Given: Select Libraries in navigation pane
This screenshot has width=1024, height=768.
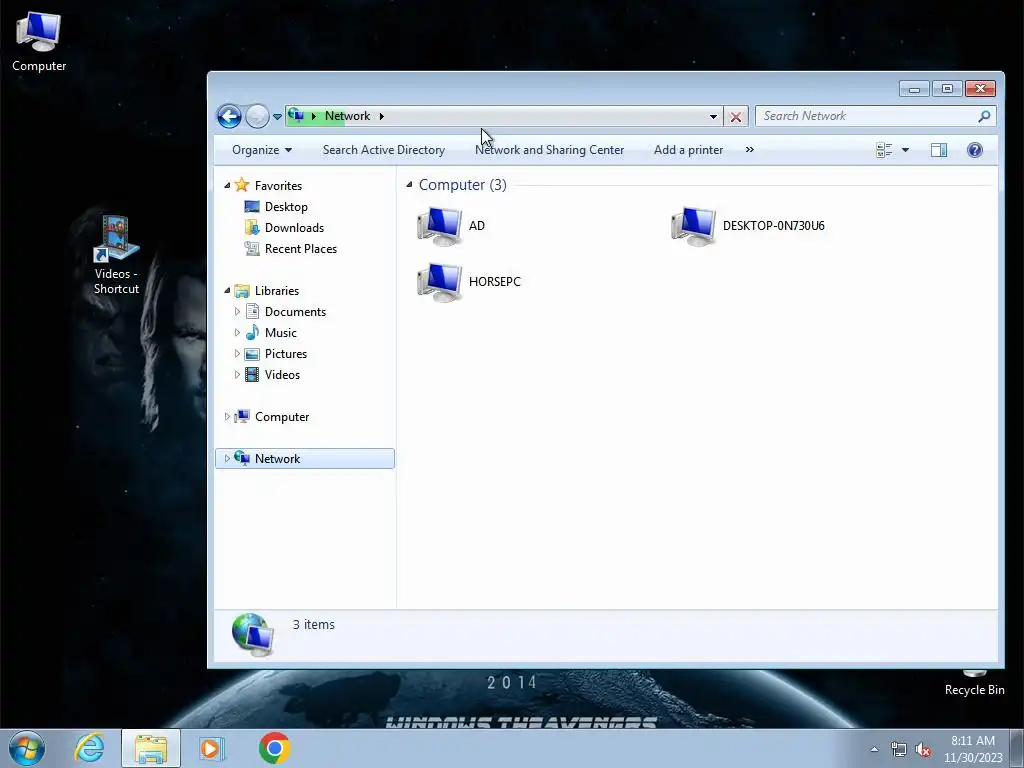Looking at the screenshot, I should coord(277,291).
